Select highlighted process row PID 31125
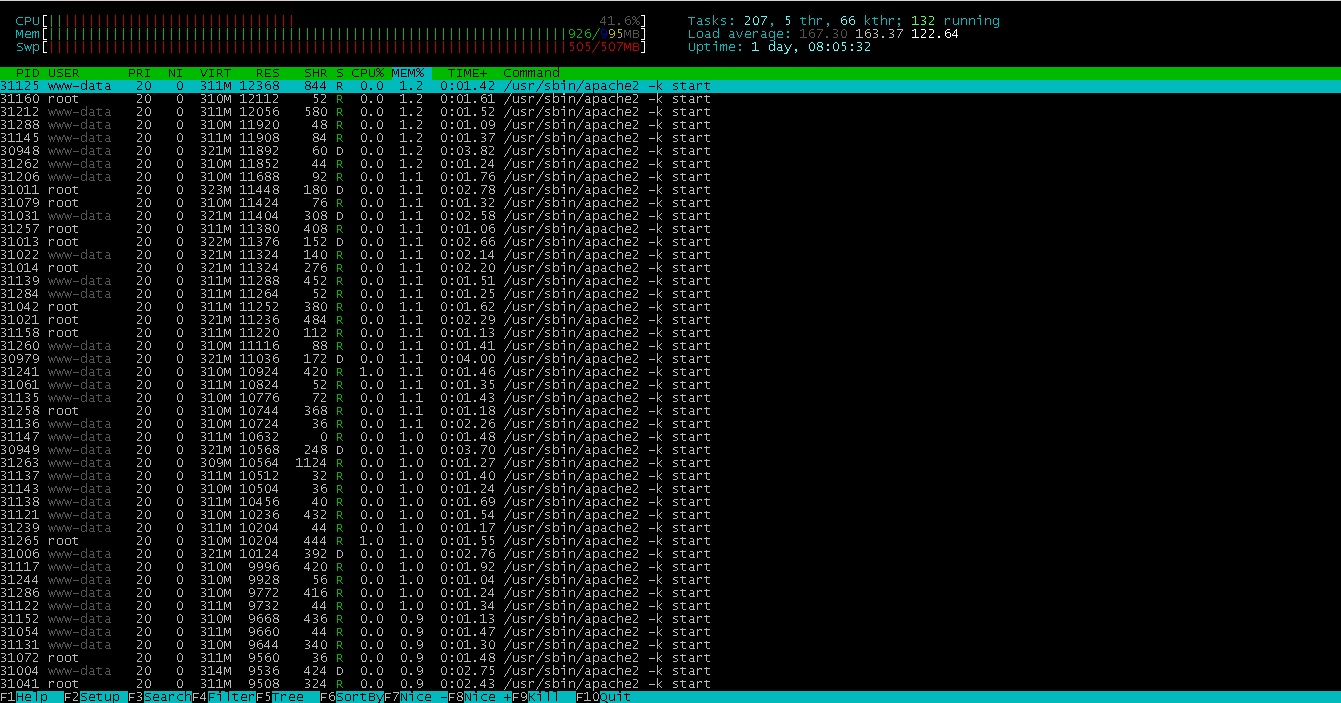 click(670, 86)
